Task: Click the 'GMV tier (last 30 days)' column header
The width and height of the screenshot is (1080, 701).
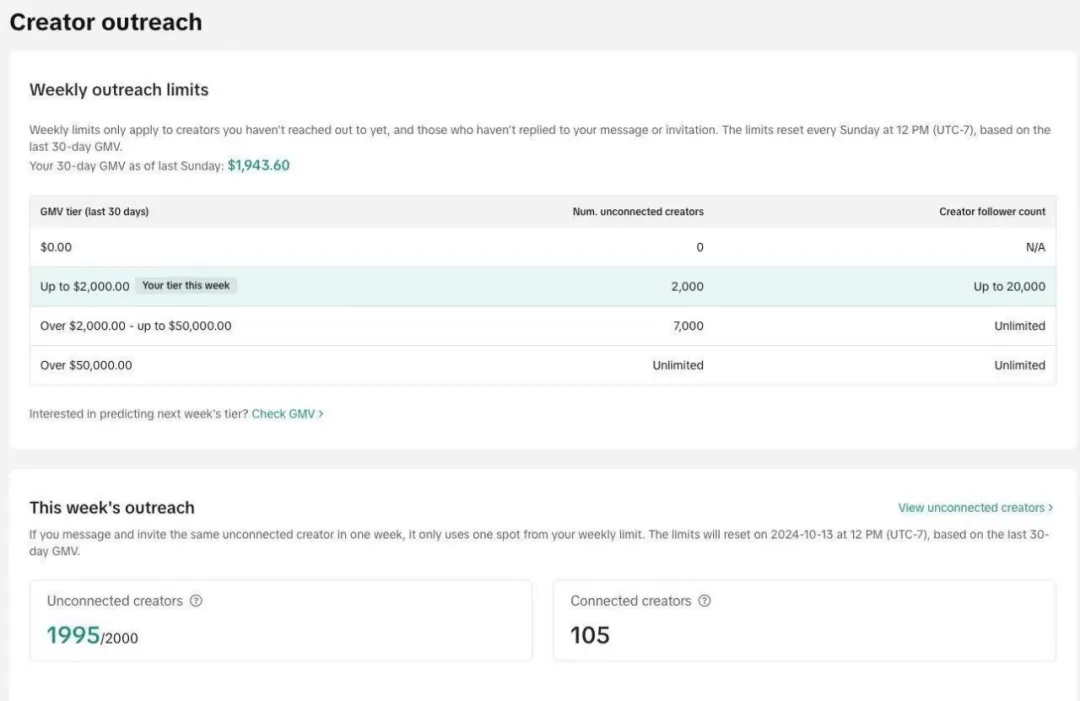Action: 94,212
